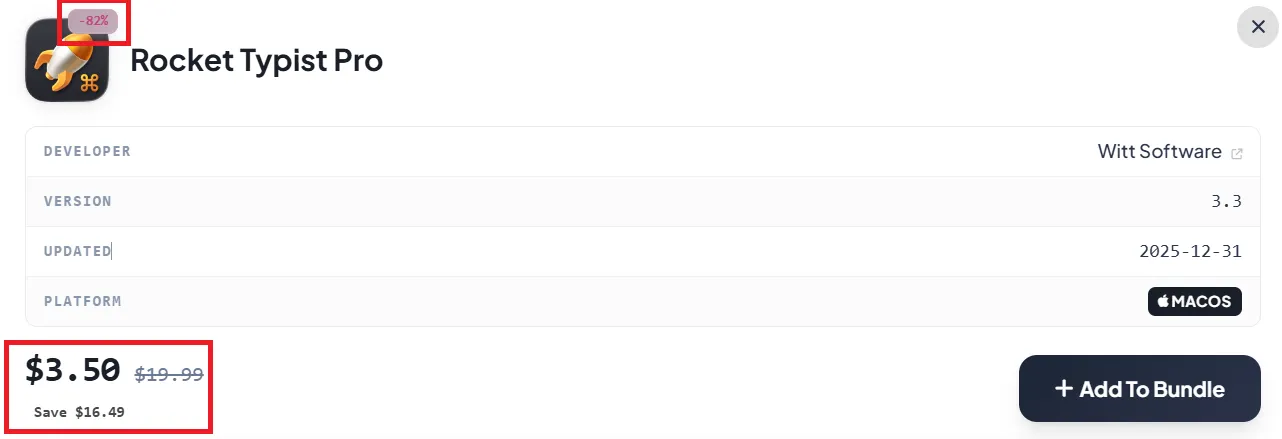Image resolution: width=1282 pixels, height=439 pixels.
Task: Click the updated date 2025-12-31
Action: 1190,251
